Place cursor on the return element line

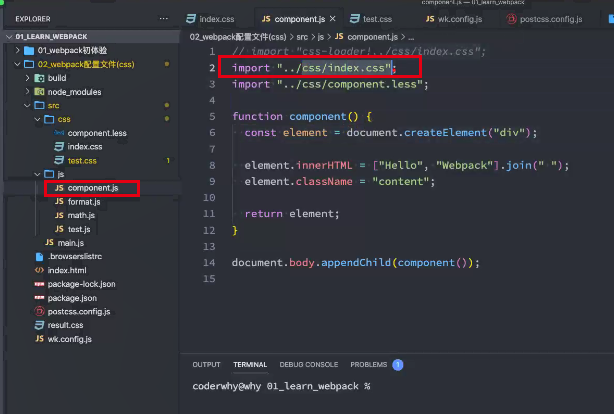point(292,214)
